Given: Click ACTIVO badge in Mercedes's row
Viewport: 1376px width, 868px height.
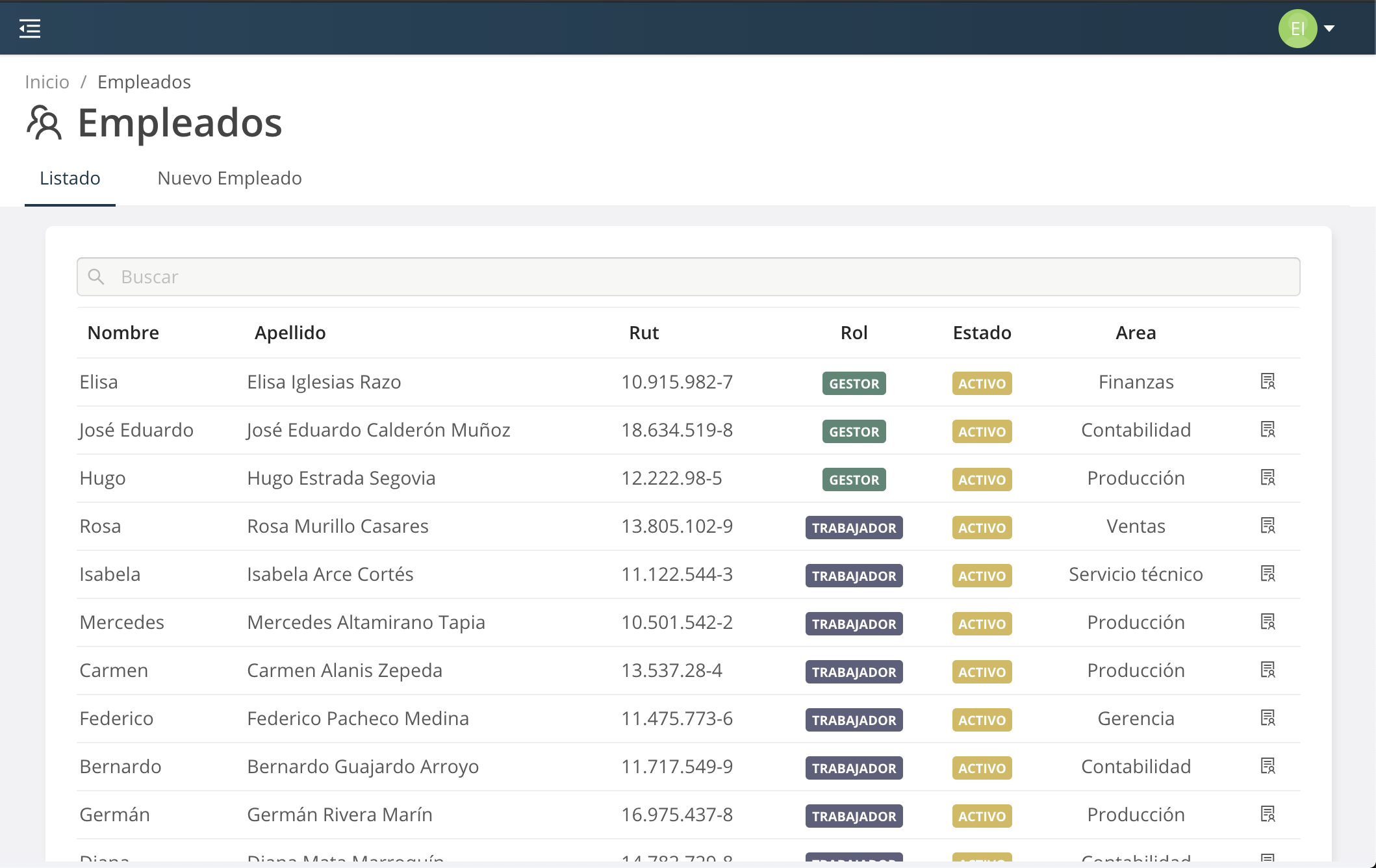Looking at the screenshot, I should (x=982, y=624).
